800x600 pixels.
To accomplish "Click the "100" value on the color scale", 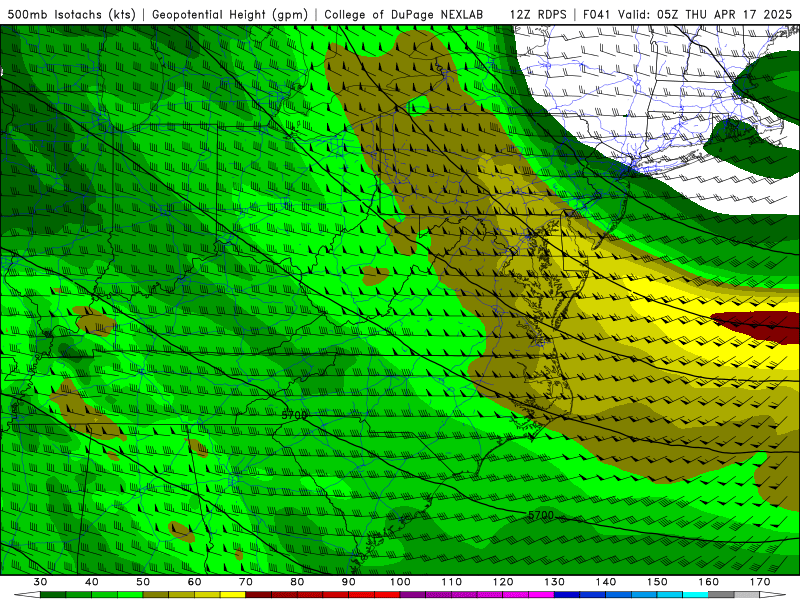I will pos(401,582).
